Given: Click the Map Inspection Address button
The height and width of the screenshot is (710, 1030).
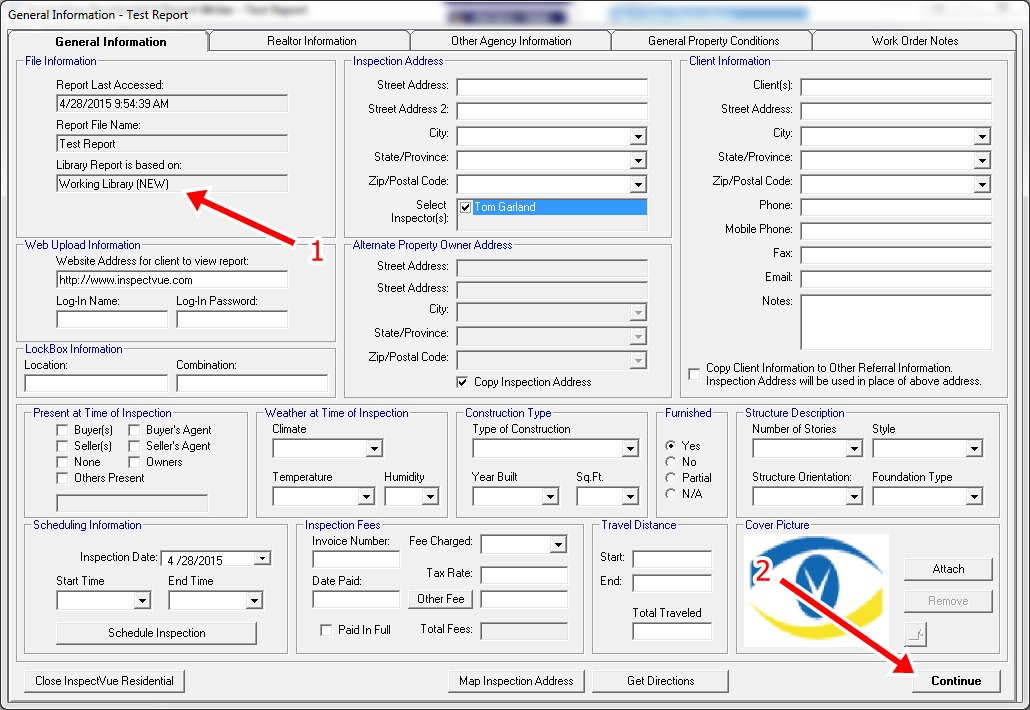Looking at the screenshot, I should [x=516, y=681].
